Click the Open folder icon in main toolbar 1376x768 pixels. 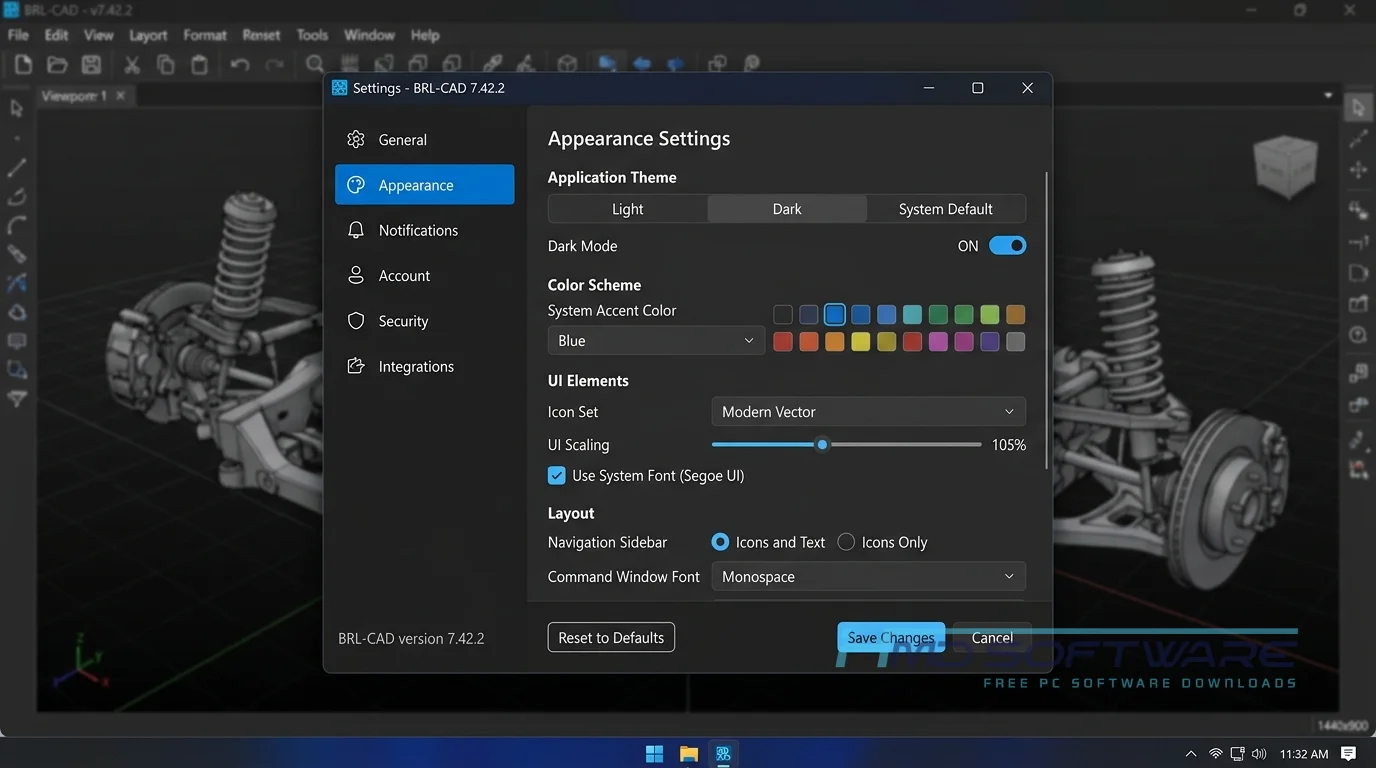click(57, 64)
